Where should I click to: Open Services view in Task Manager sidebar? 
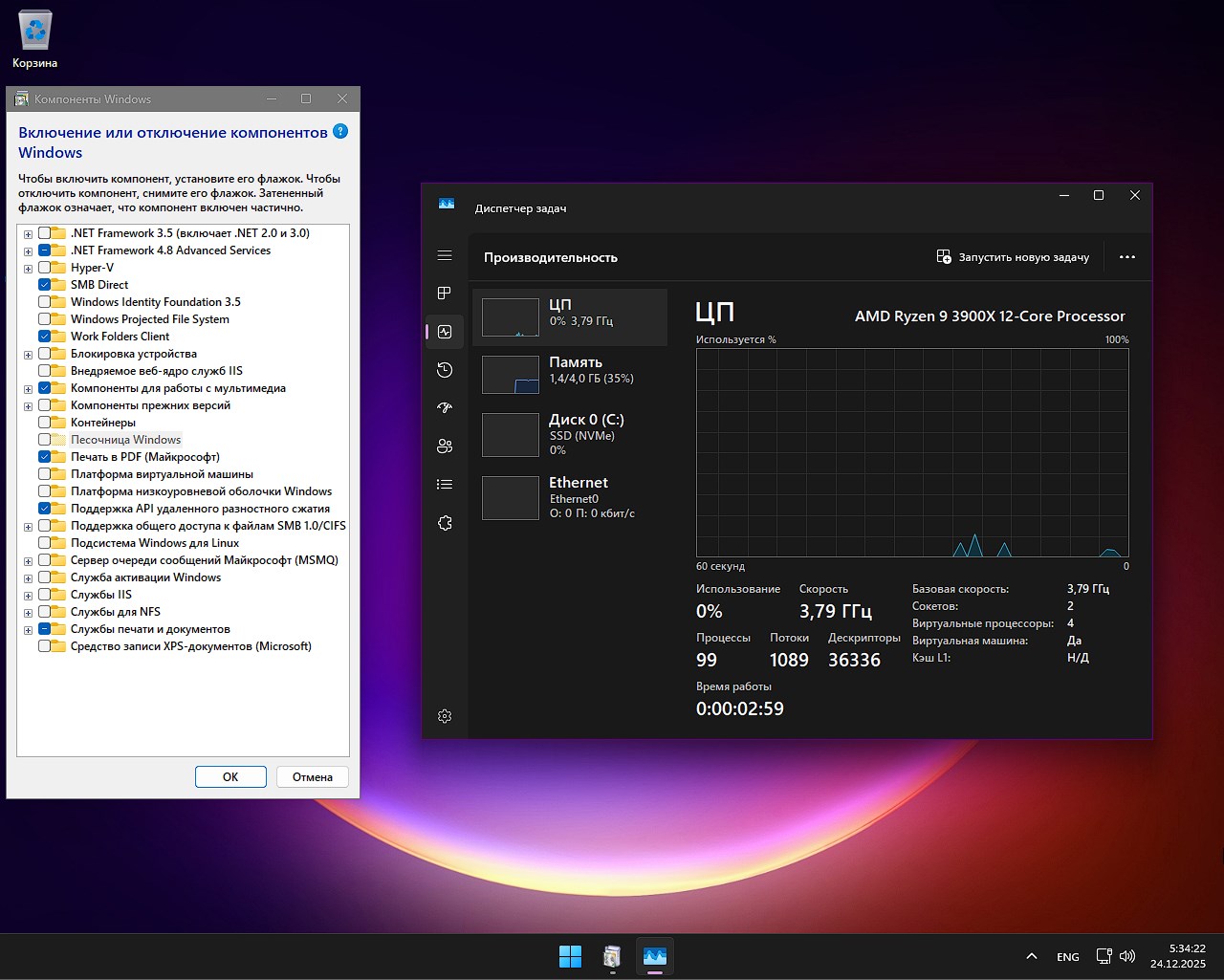pyautogui.click(x=445, y=523)
